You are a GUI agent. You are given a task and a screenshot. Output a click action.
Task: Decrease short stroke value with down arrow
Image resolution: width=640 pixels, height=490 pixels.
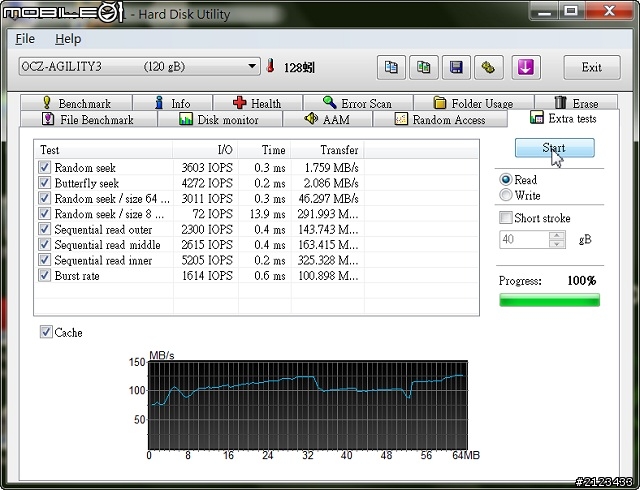557,244
